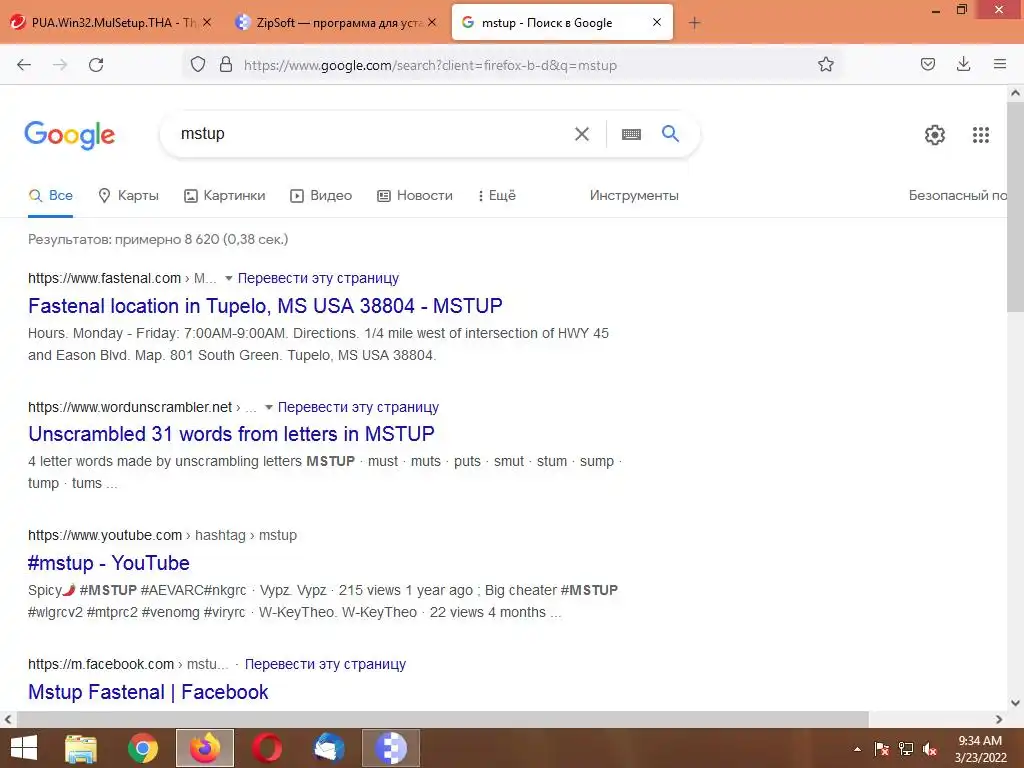Screen dimensions: 1024x768
Task: Open the #mstup - YouTube result
Action: click(108, 563)
